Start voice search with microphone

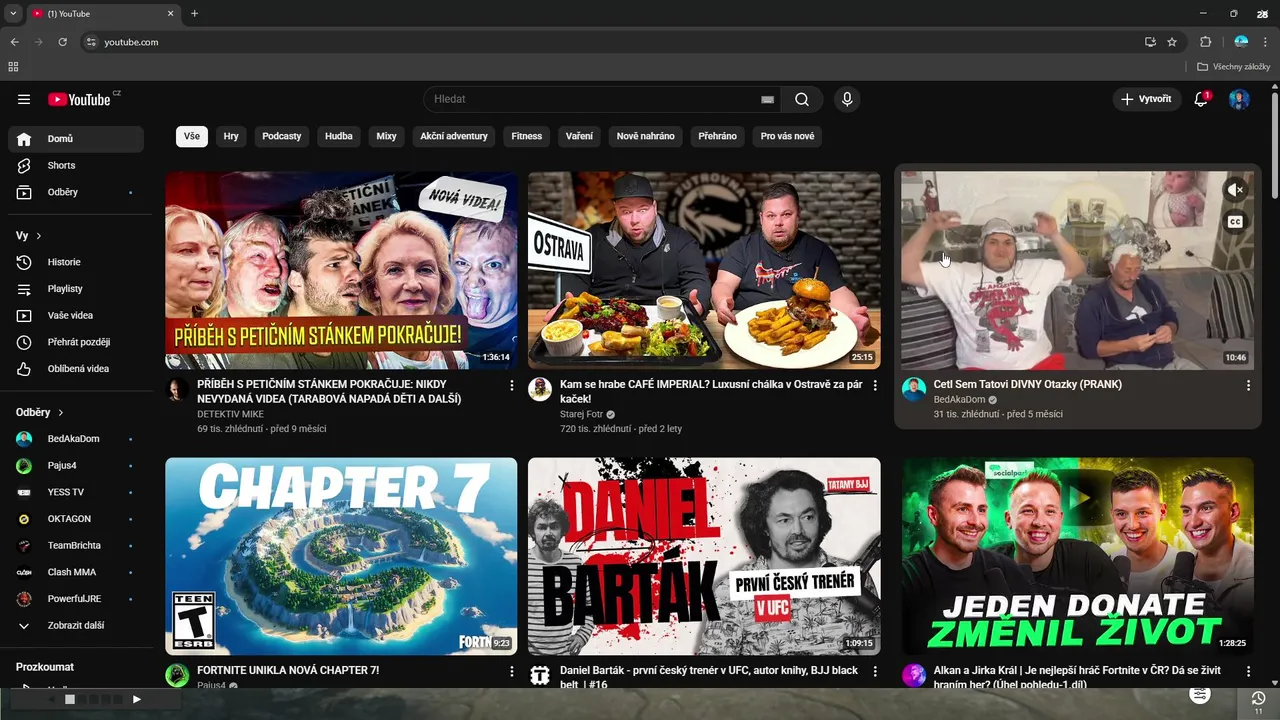pos(847,99)
